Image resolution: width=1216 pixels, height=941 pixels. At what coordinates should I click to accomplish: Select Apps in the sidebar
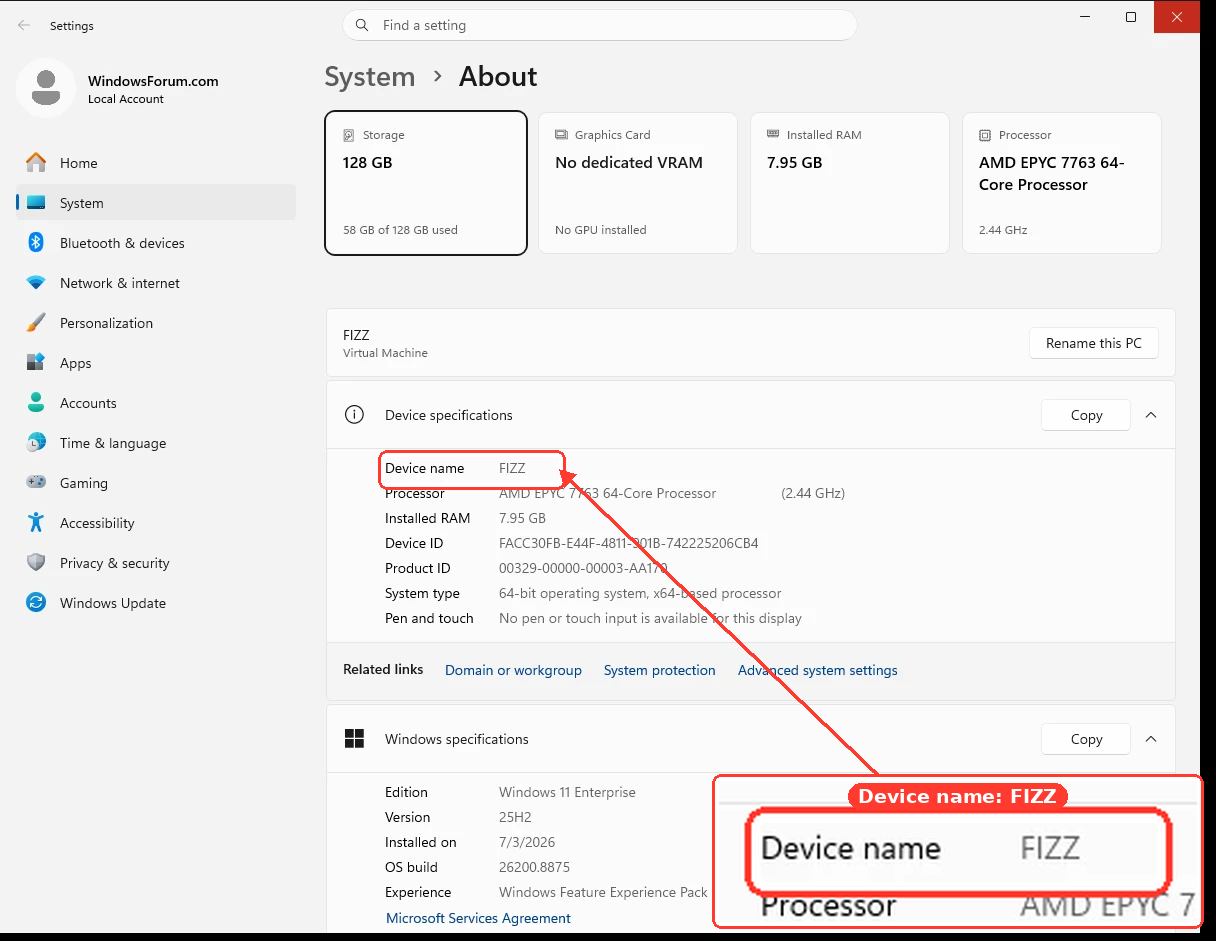point(156,363)
